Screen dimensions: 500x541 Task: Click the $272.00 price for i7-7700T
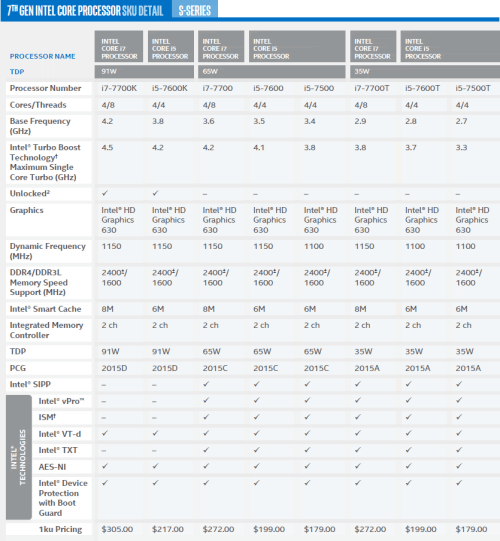(x=370, y=529)
